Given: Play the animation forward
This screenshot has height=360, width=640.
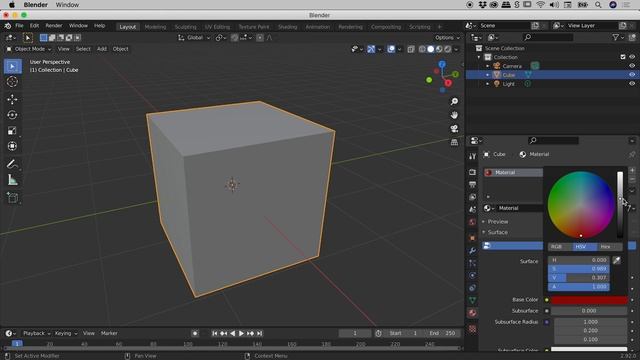Looking at the screenshot, I should pos(241,333).
